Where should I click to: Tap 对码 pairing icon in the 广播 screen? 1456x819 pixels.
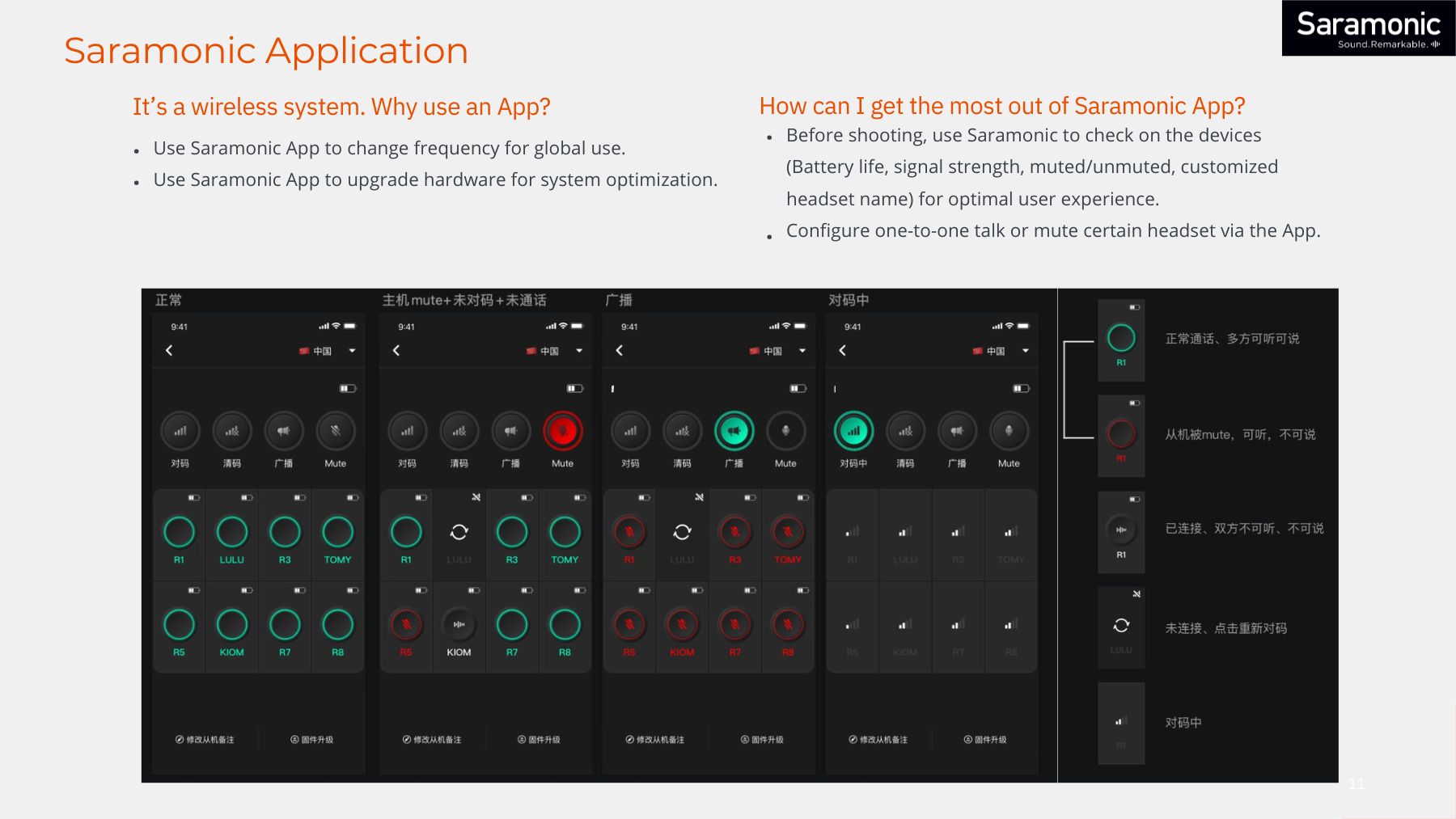click(x=630, y=431)
